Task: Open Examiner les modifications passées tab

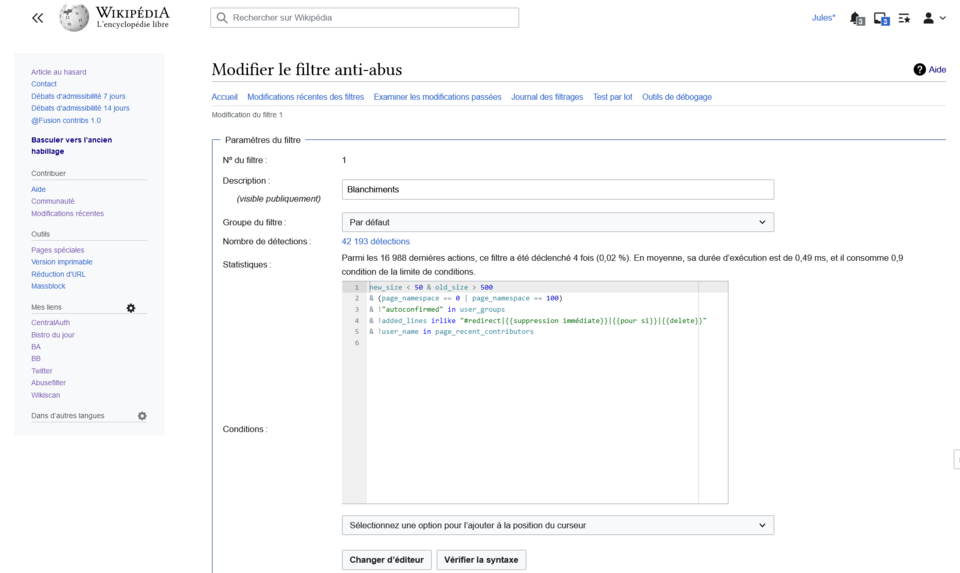Action: (x=437, y=97)
